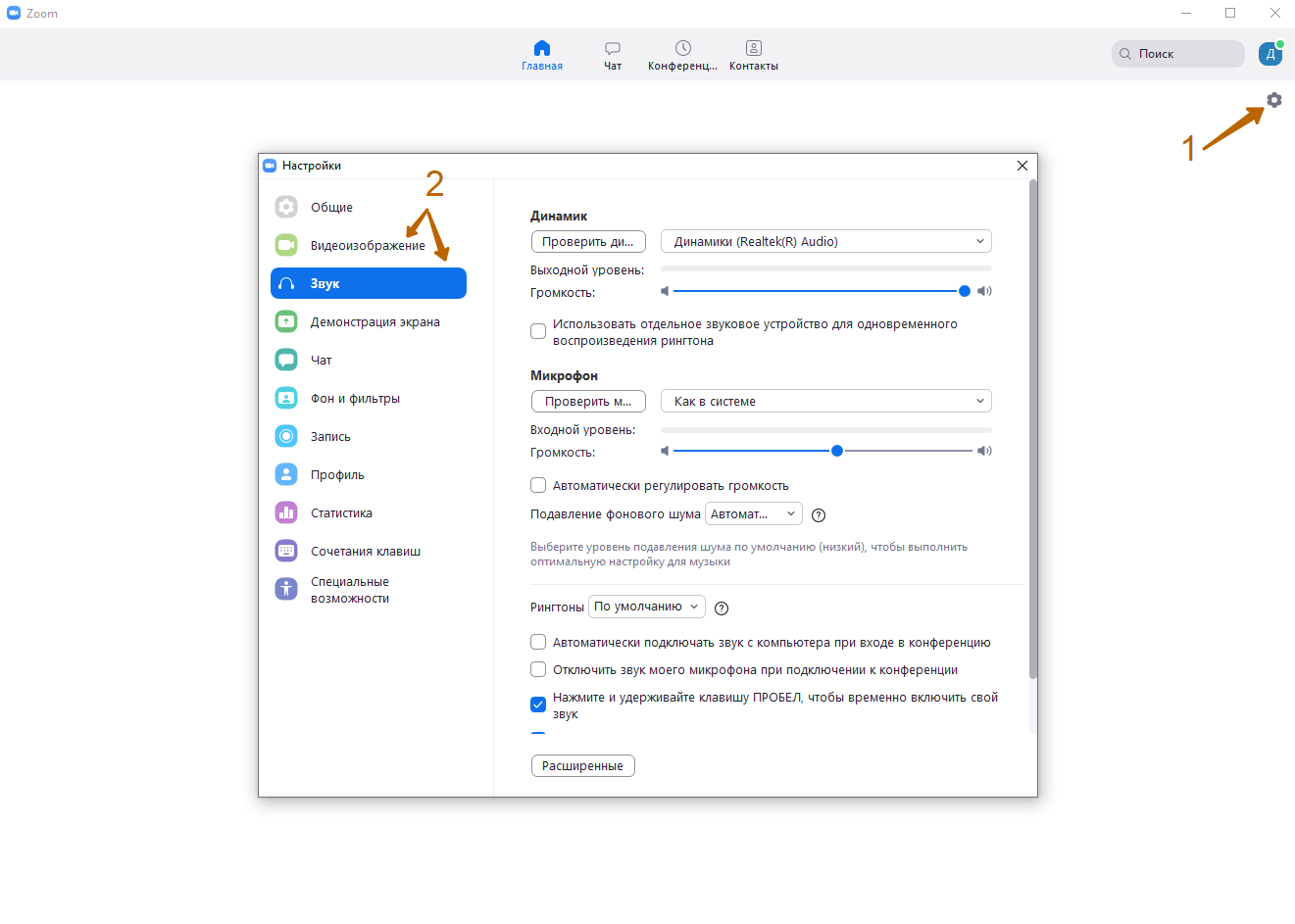1295x924 pixels.
Task: Click the Проверить ди... speaker test button
Action: (x=588, y=241)
